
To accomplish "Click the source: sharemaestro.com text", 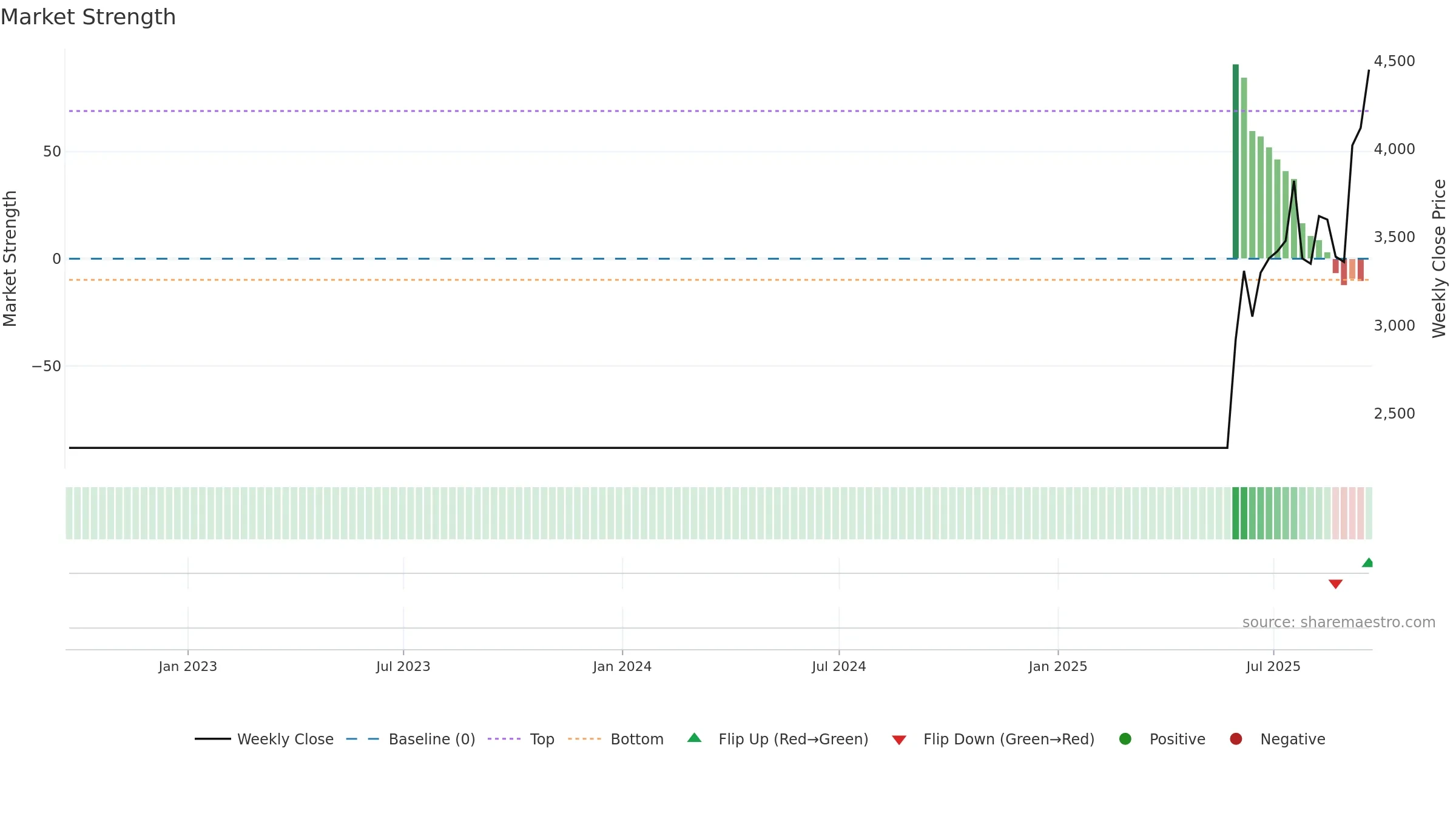I will [x=1339, y=622].
